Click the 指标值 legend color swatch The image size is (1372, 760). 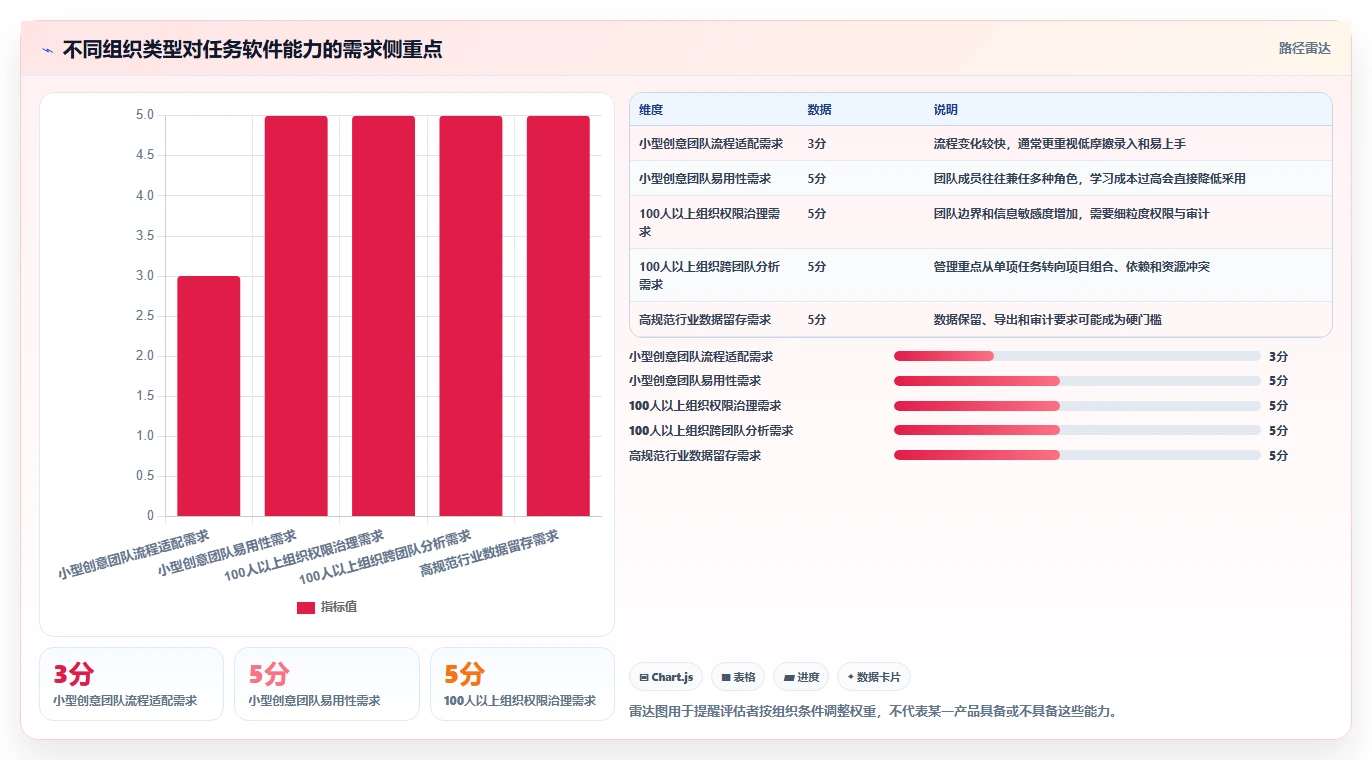(306, 607)
